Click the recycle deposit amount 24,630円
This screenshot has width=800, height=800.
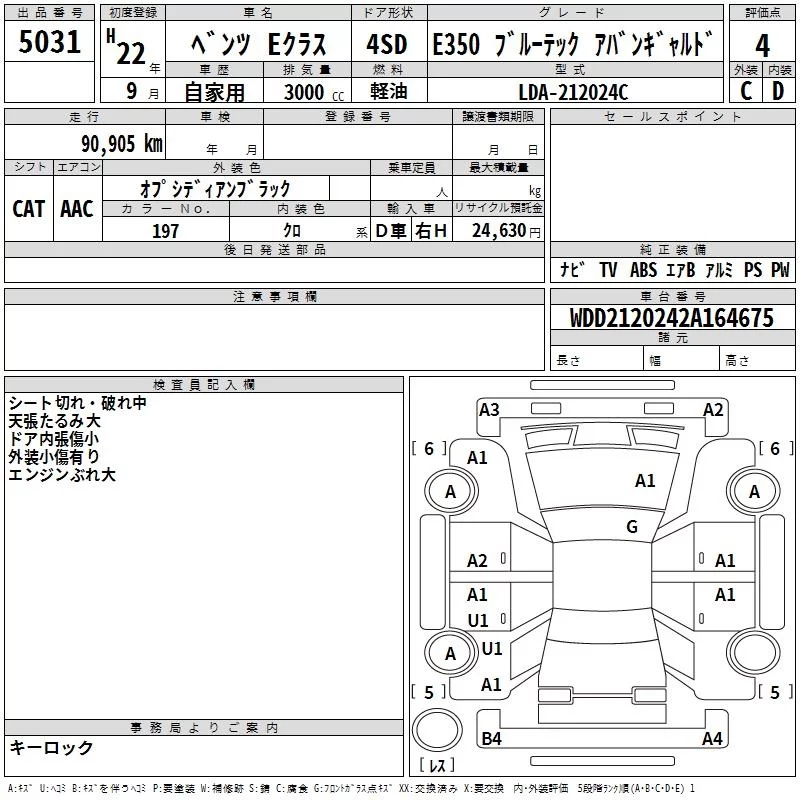[x=498, y=231]
